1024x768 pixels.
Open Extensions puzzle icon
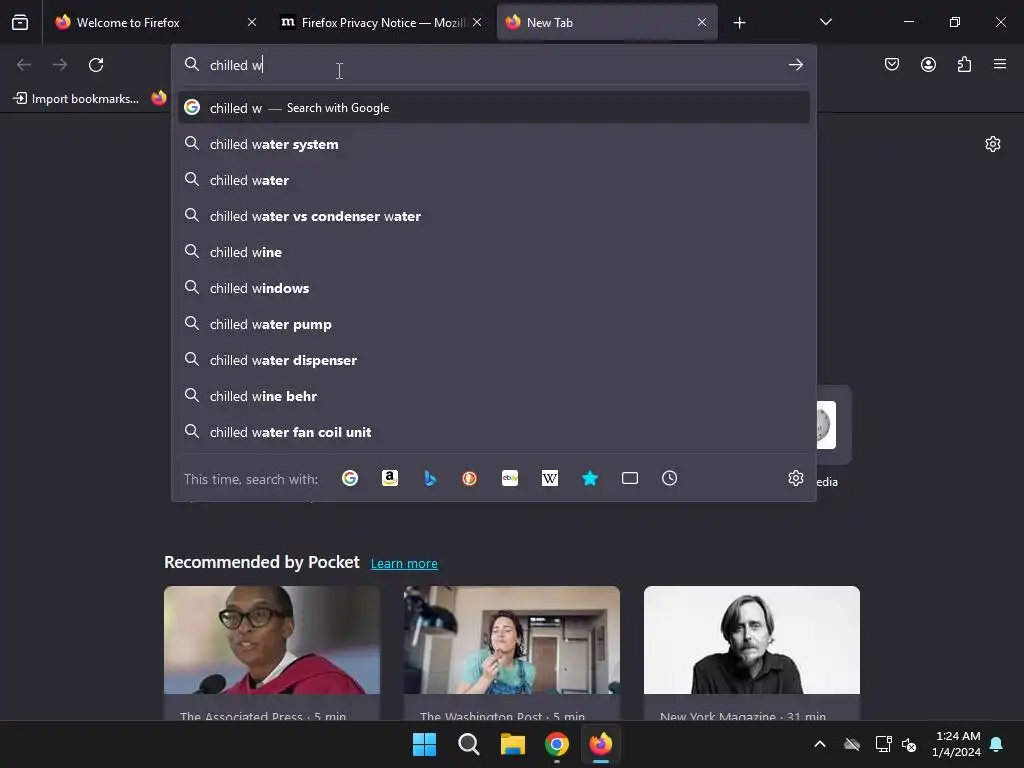tap(965, 64)
